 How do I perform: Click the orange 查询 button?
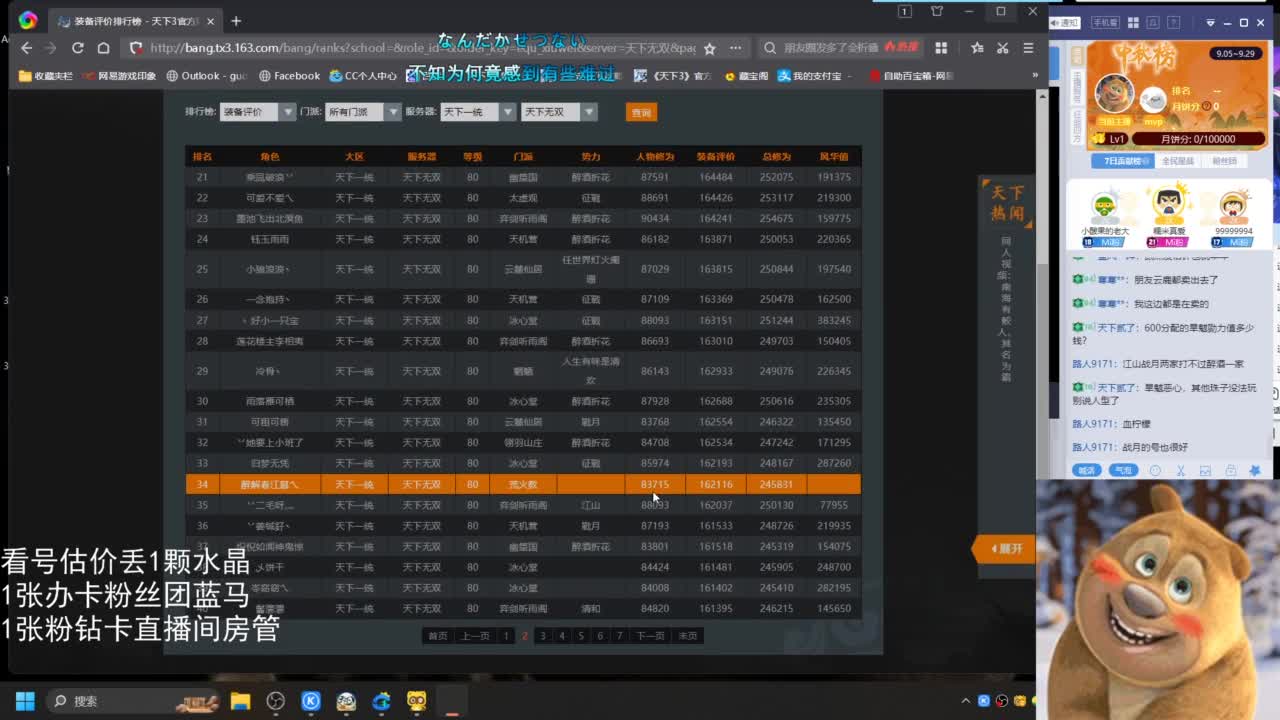(641, 112)
